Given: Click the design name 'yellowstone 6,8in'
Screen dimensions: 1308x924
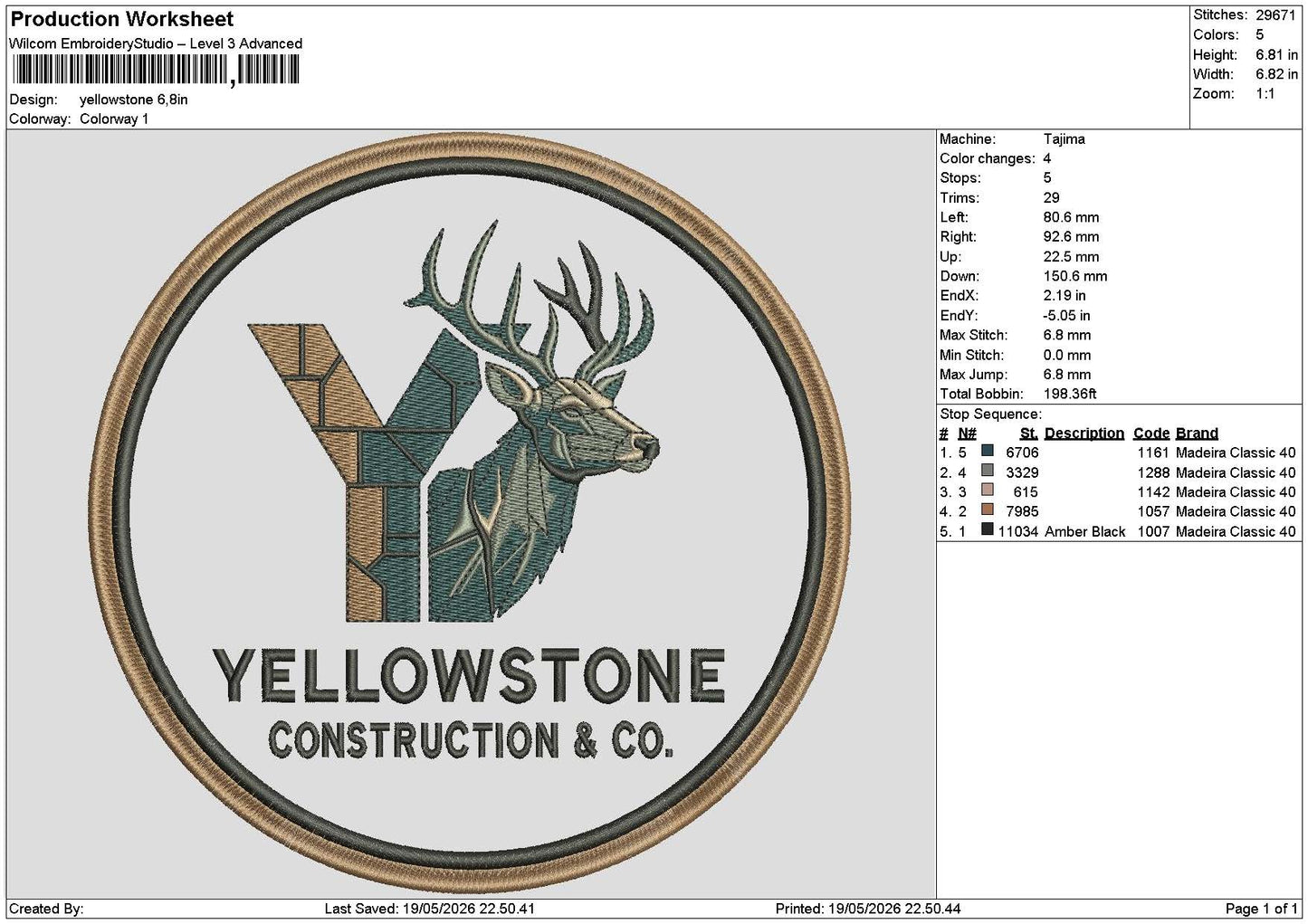Looking at the screenshot, I should point(134,100).
